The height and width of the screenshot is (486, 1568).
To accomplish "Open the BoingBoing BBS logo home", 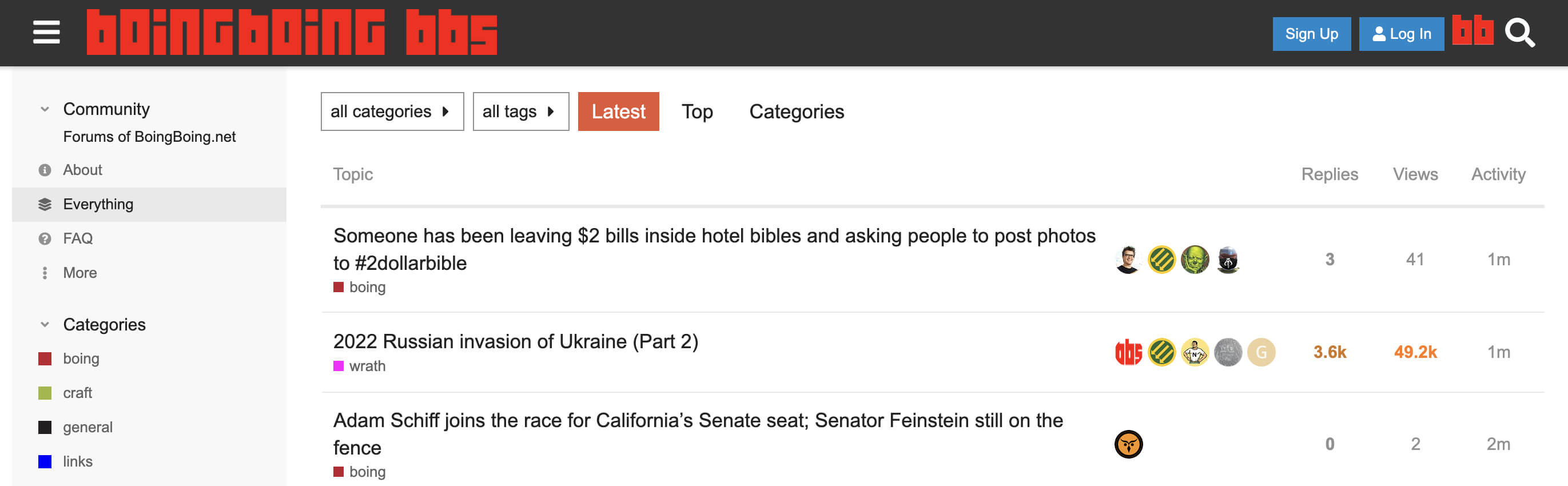I will (x=292, y=32).
